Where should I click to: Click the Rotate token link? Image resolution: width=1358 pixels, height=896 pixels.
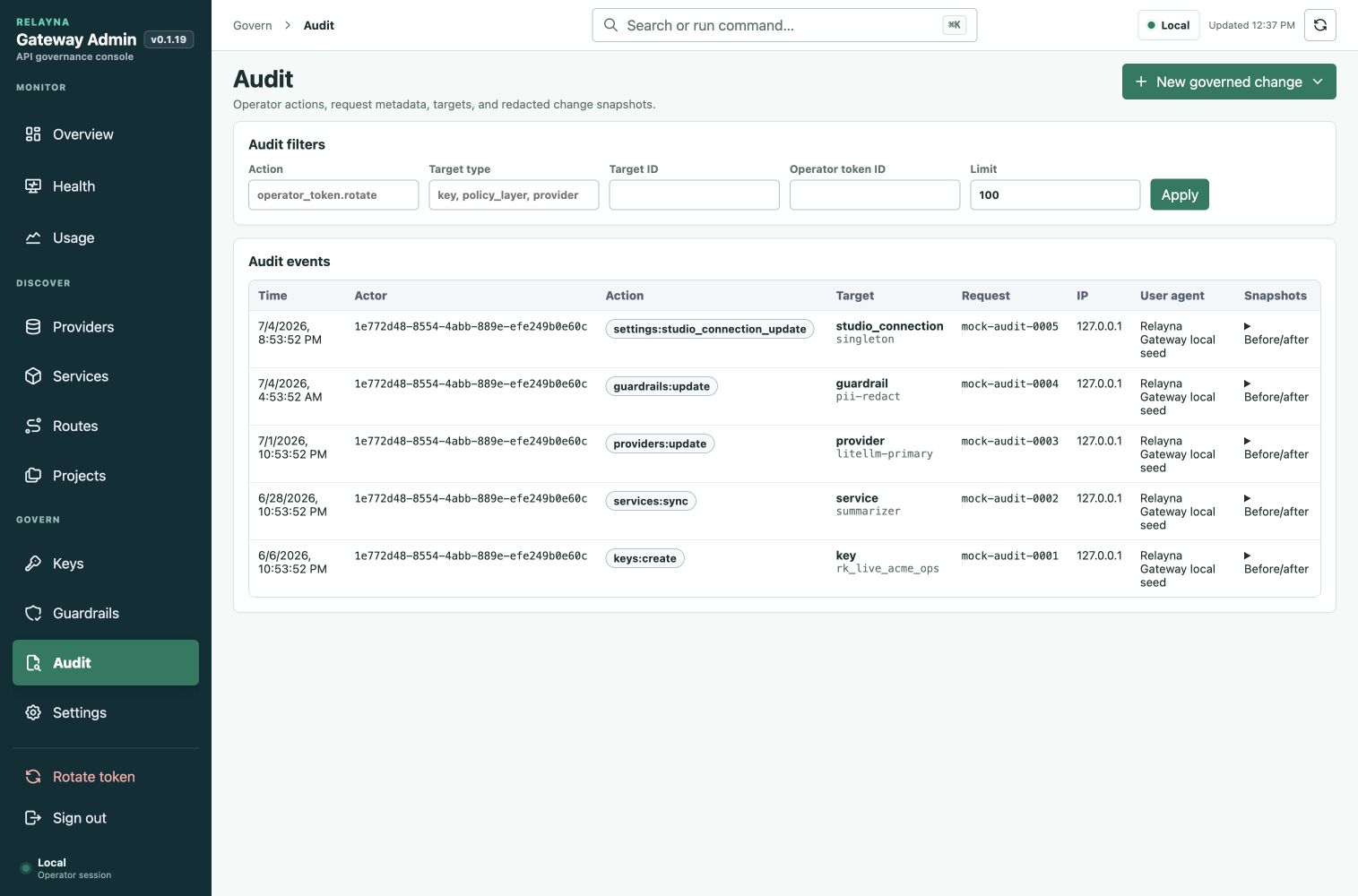(x=106, y=777)
